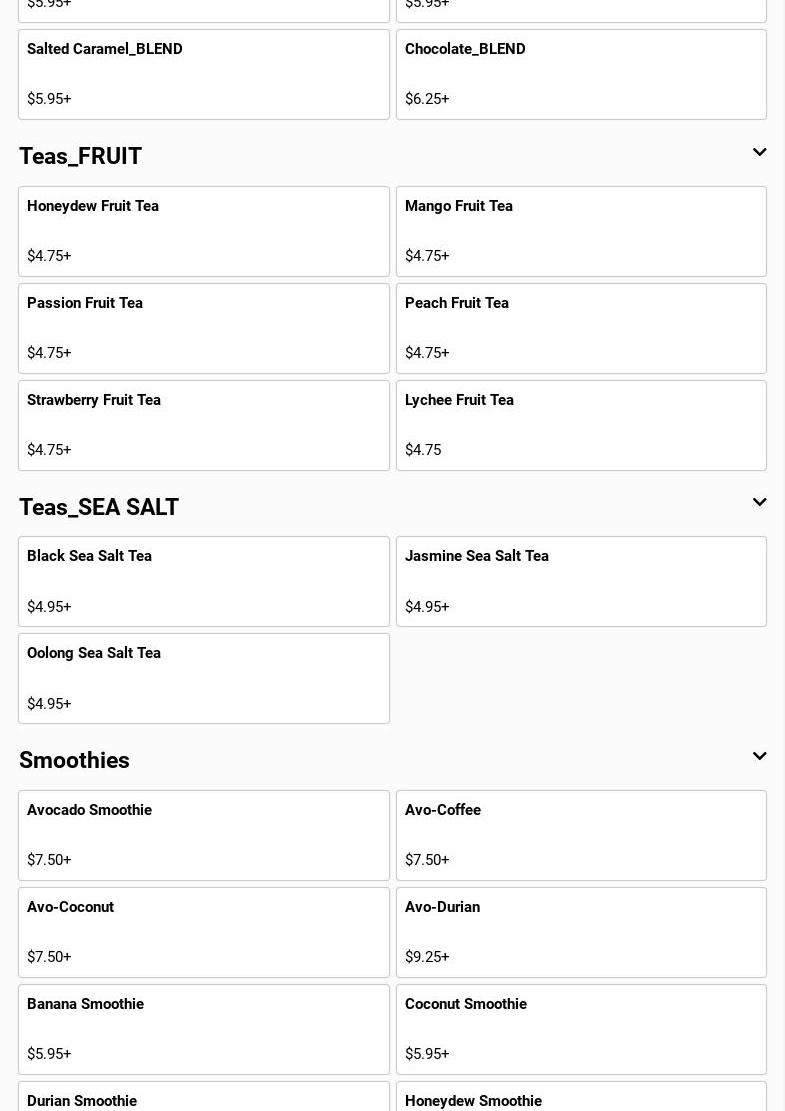
Task: Select the Avo-Coconut smoothie card
Action: (204, 932)
